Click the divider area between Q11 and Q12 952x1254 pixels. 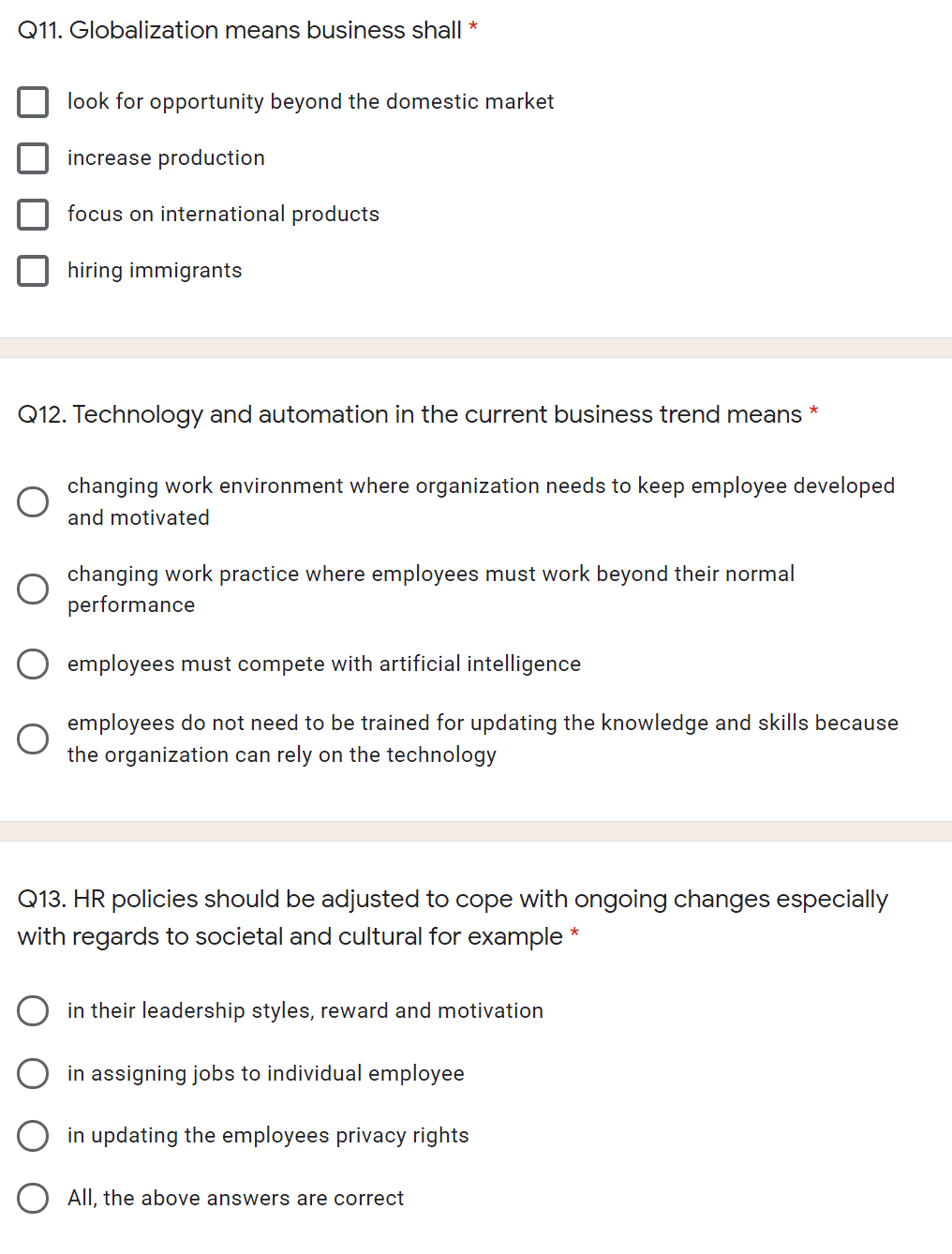point(476,347)
